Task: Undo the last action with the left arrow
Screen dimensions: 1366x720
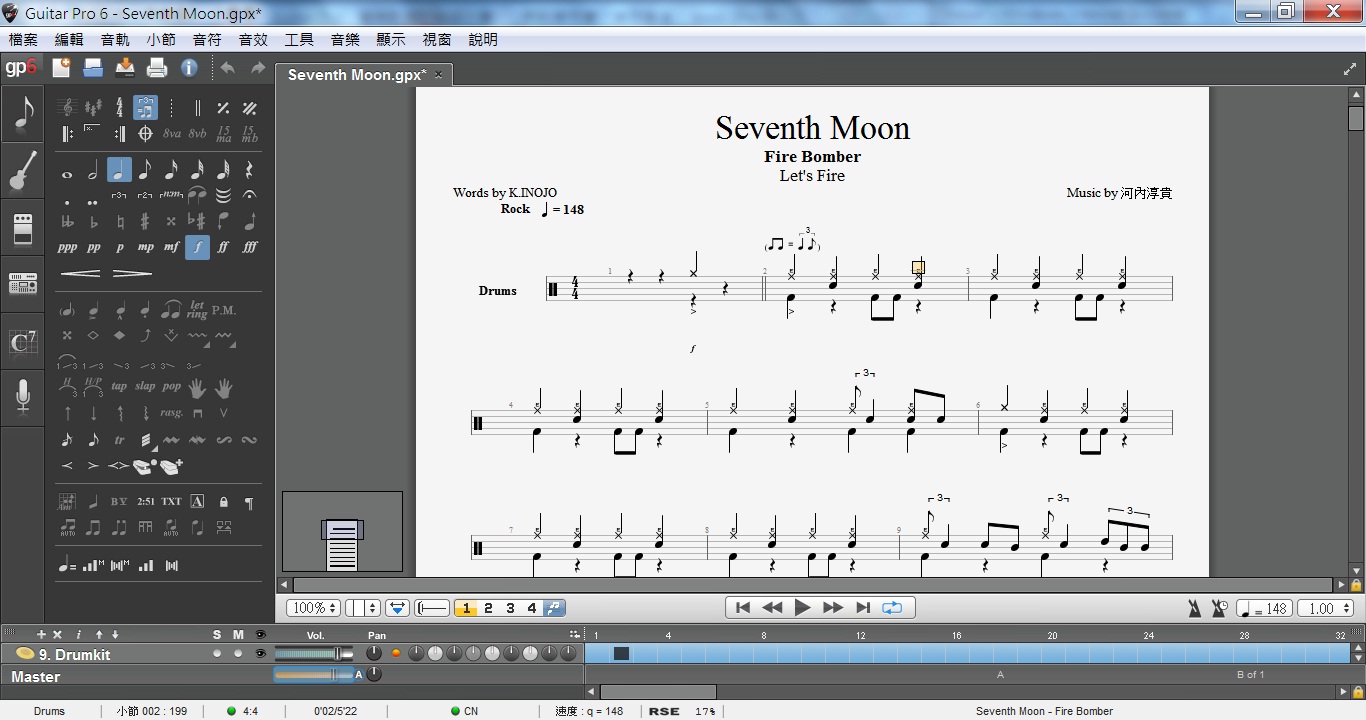Action: 227,68
